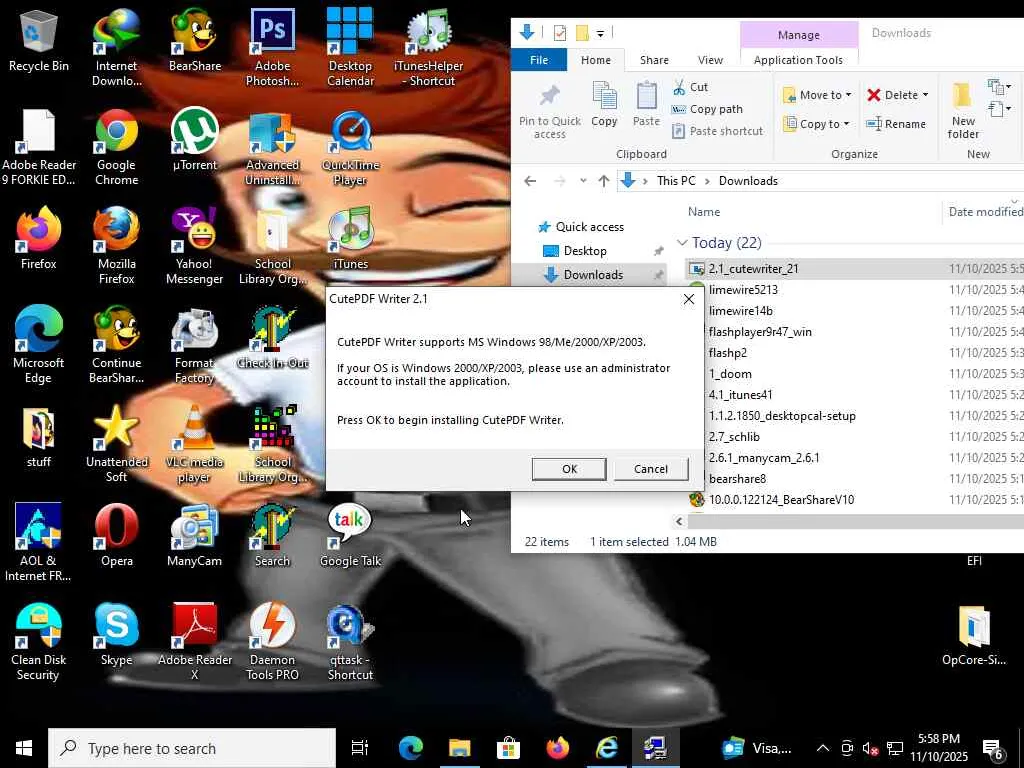Screen dimensions: 1024x768
Task: Select the BearShare desktop icon
Action: tap(195, 40)
